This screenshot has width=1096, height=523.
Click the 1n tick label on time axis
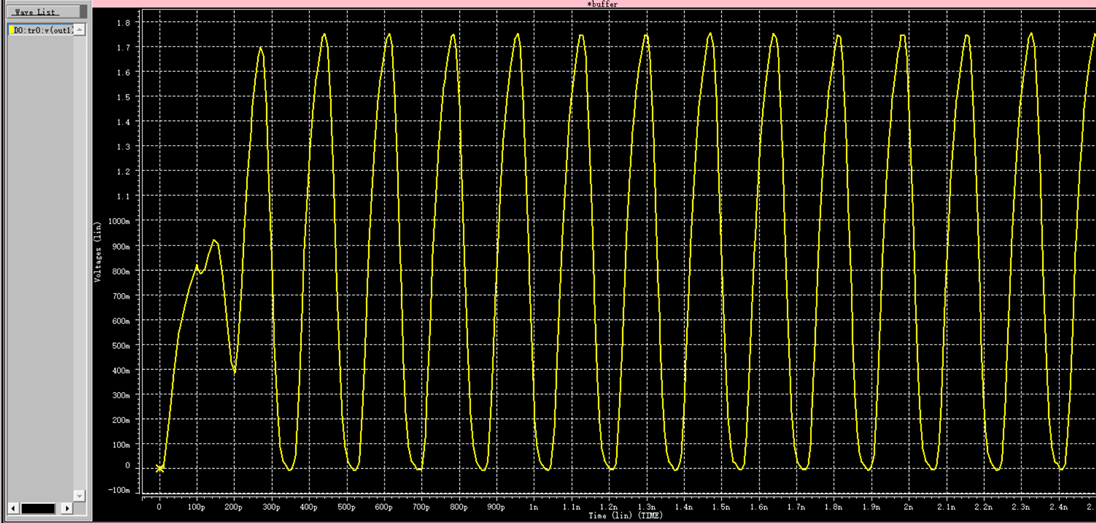tap(533, 506)
